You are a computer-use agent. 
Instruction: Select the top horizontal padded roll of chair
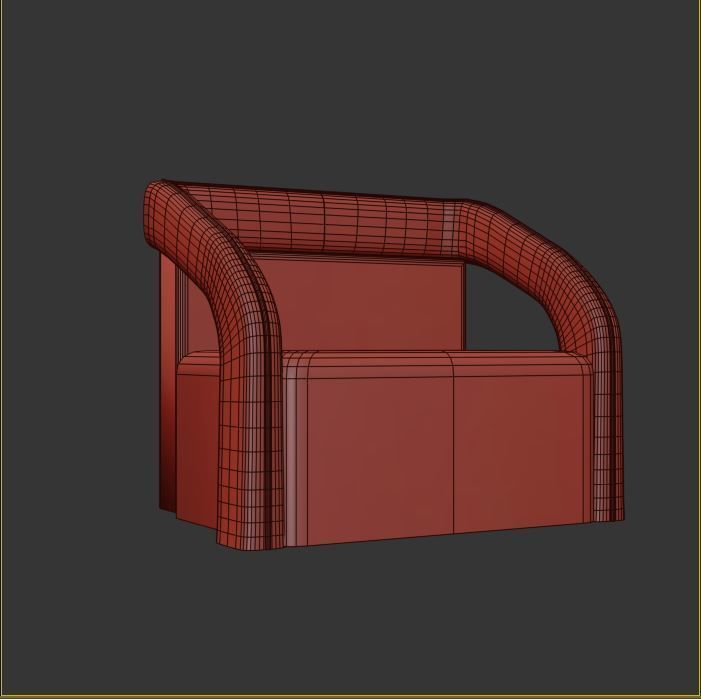tap(322, 221)
